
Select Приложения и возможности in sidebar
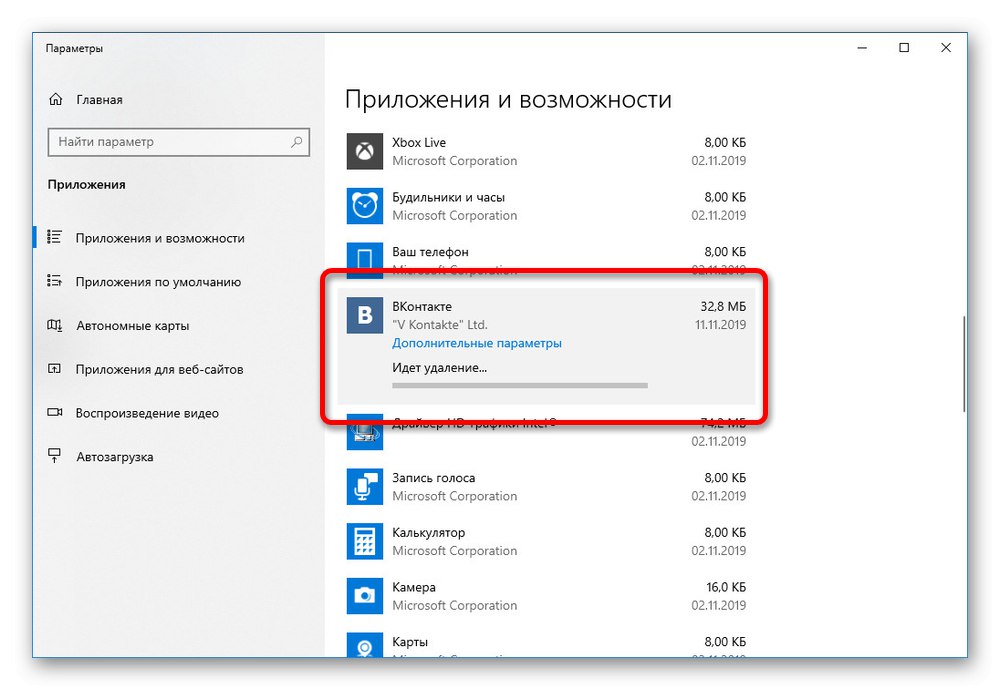pos(160,238)
